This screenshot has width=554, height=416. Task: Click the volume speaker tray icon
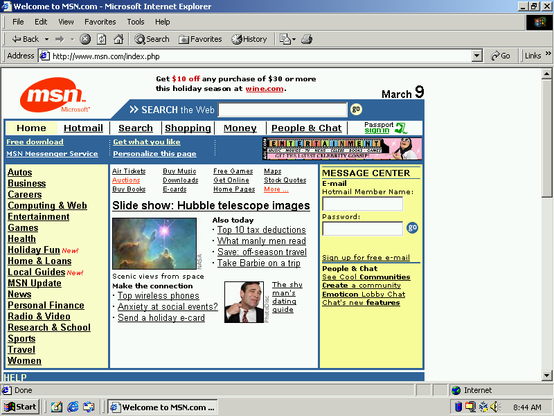pos(495,407)
